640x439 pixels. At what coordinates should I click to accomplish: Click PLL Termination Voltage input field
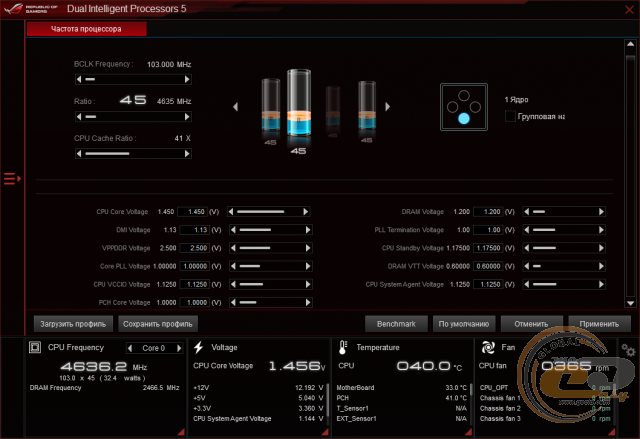[488, 230]
